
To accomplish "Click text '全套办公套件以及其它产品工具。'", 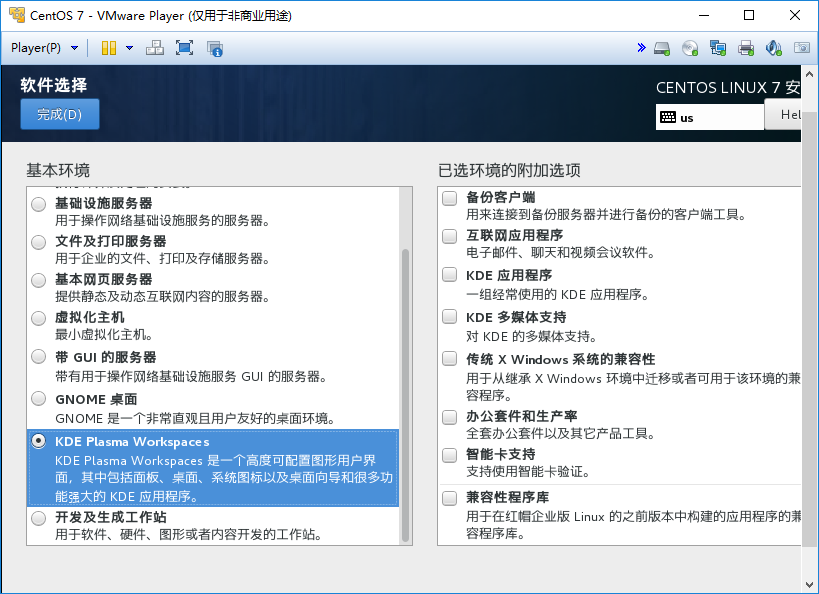I will [560, 433].
